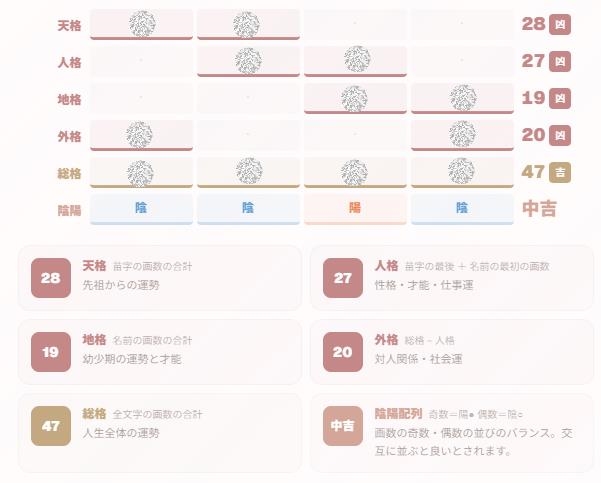Select the orange 陽 cell in 陰陽 row
The width and height of the screenshot is (601, 483).
pos(355,209)
